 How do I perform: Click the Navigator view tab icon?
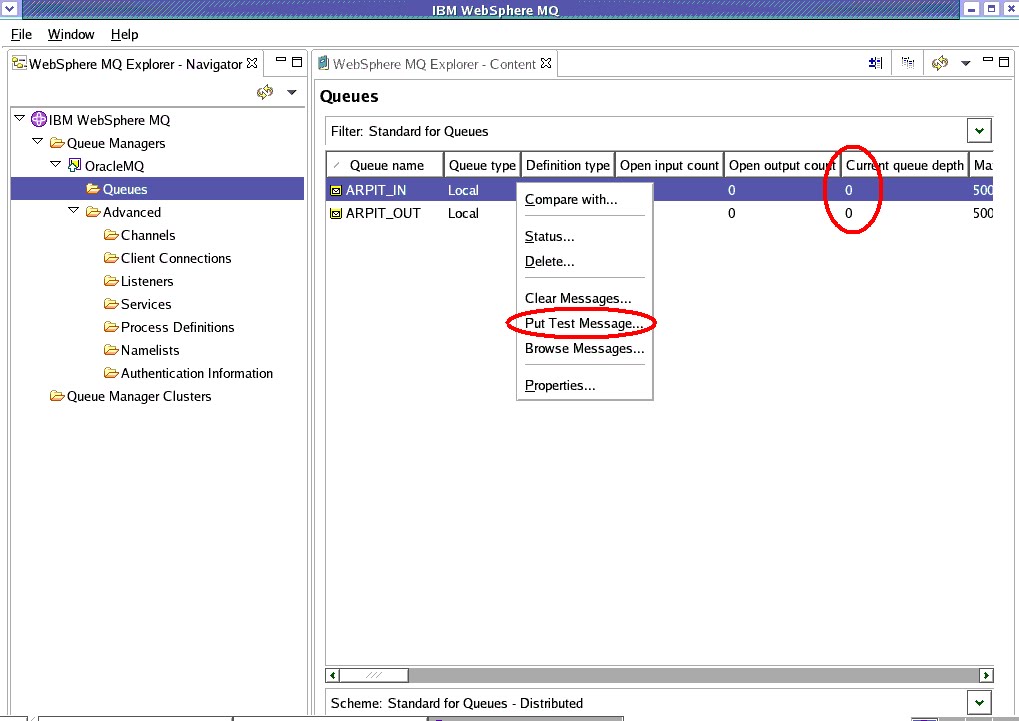(17, 63)
